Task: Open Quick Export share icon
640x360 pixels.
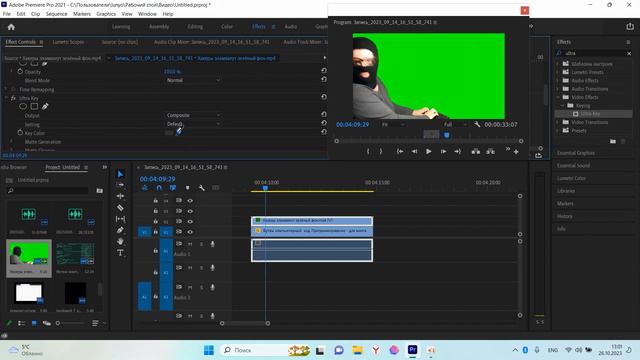Action: 630,26
